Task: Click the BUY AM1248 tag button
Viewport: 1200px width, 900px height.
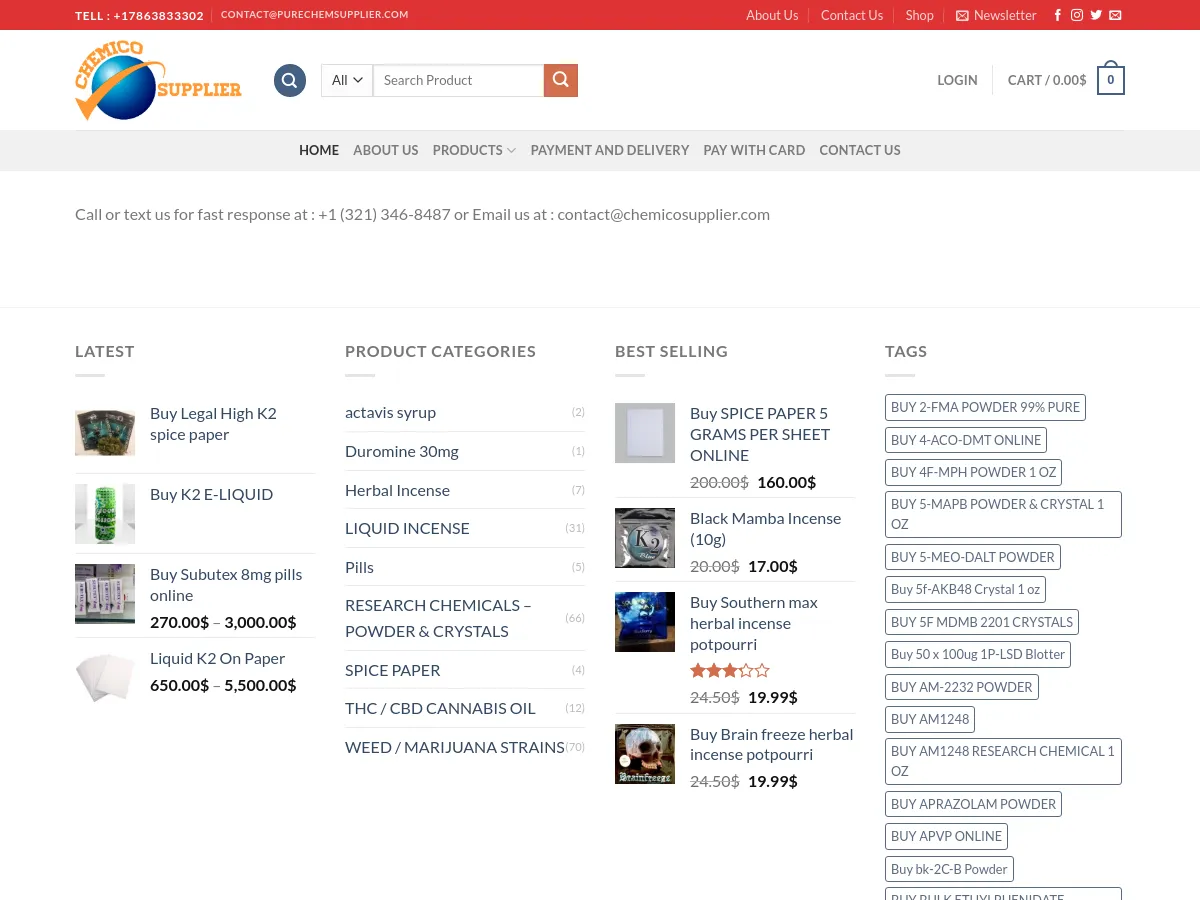Action: click(930, 719)
